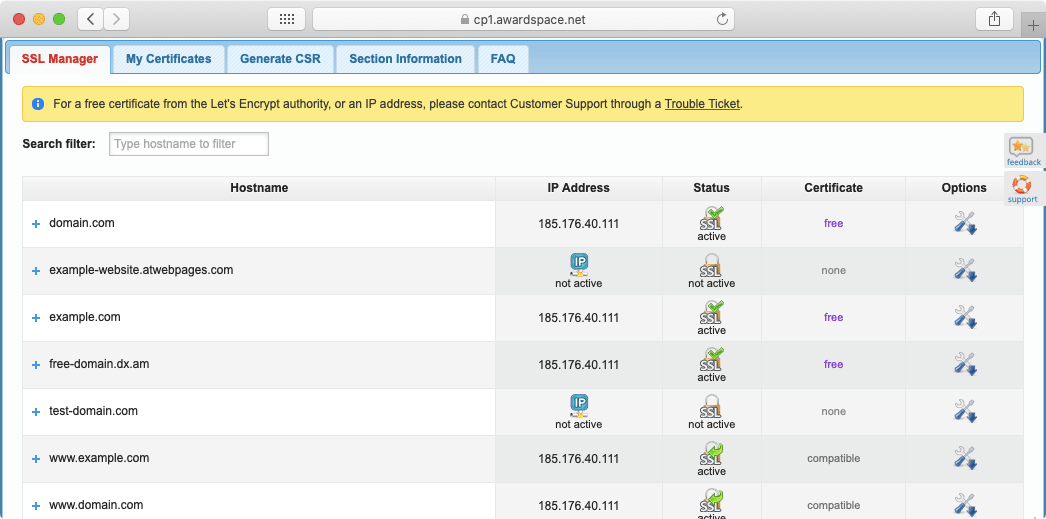The height and width of the screenshot is (519, 1046).
Task: Expand the free-domain.dx.am row
Action: coord(36,365)
